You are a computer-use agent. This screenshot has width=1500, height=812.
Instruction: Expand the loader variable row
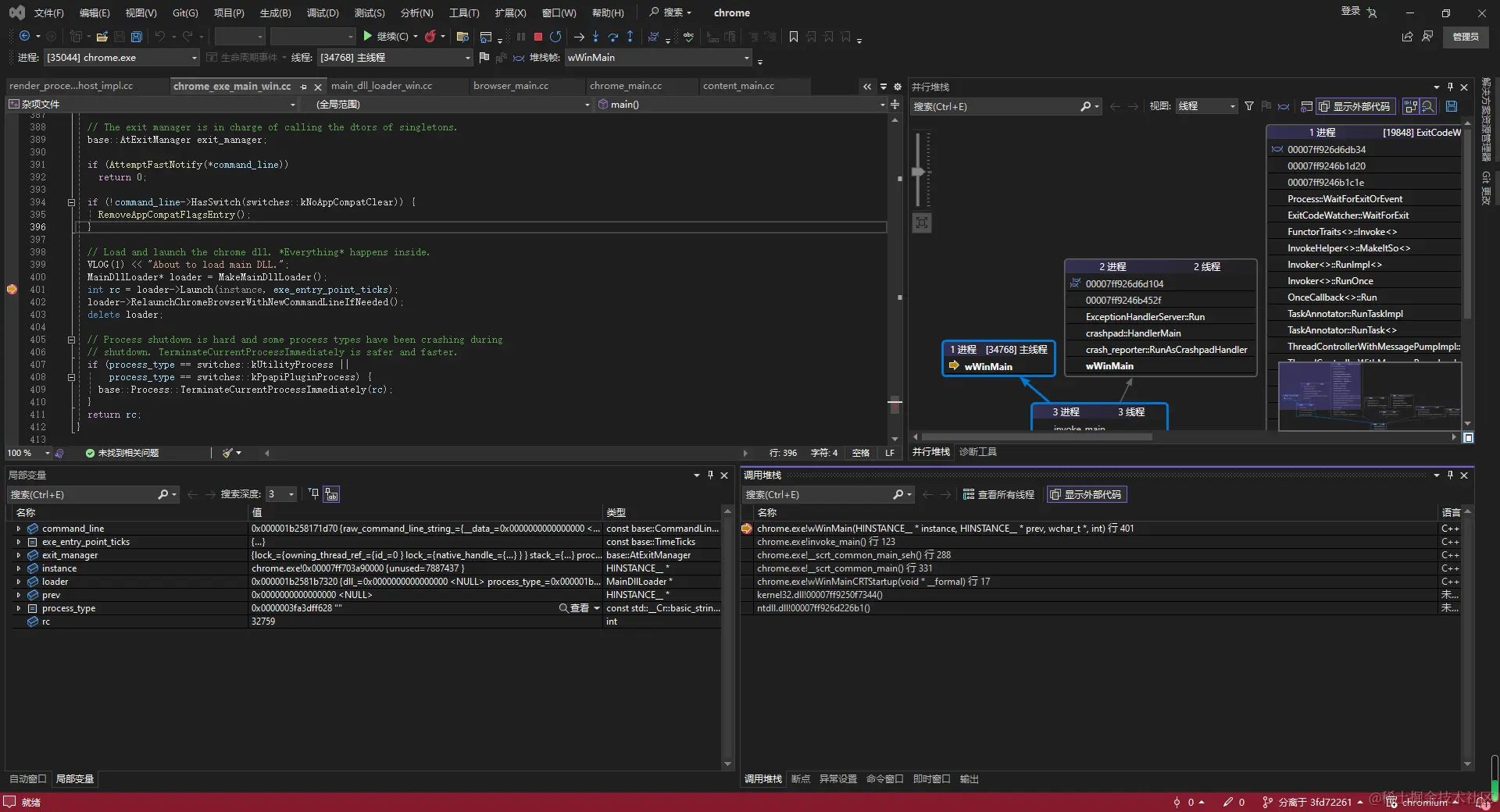coord(18,582)
